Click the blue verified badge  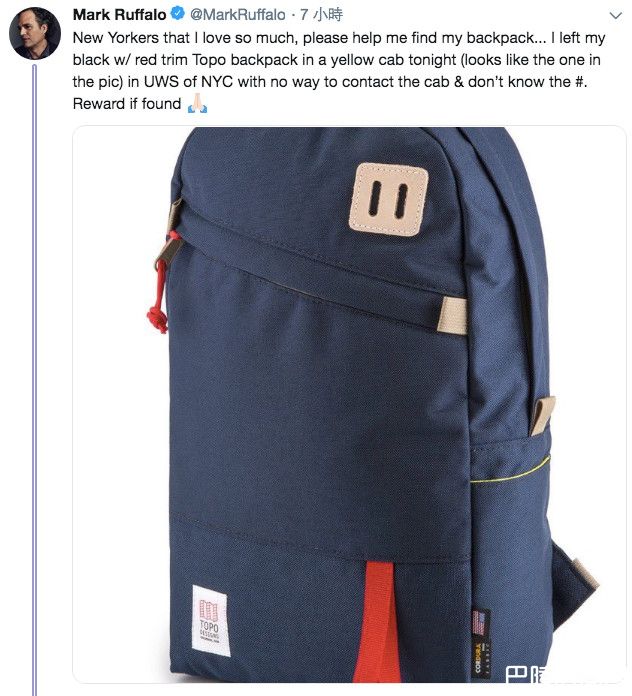click(x=178, y=14)
